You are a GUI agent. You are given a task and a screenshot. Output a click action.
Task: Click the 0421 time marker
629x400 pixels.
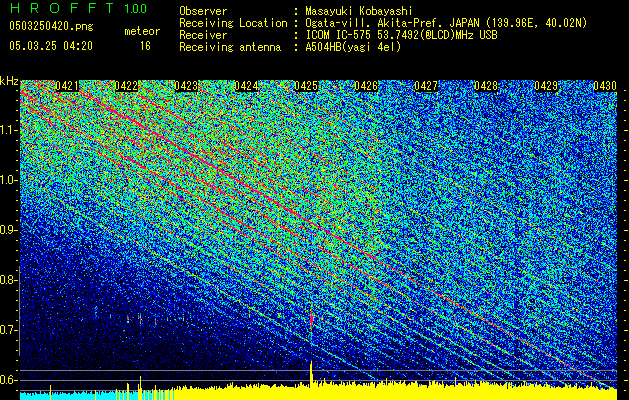[67, 86]
